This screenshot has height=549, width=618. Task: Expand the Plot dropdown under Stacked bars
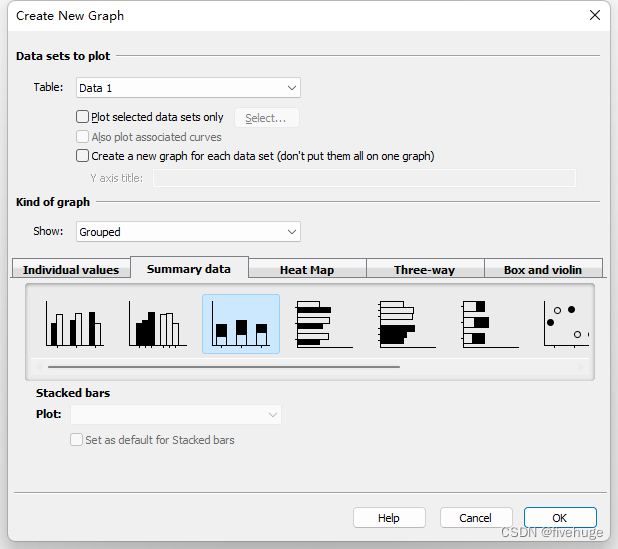point(176,414)
